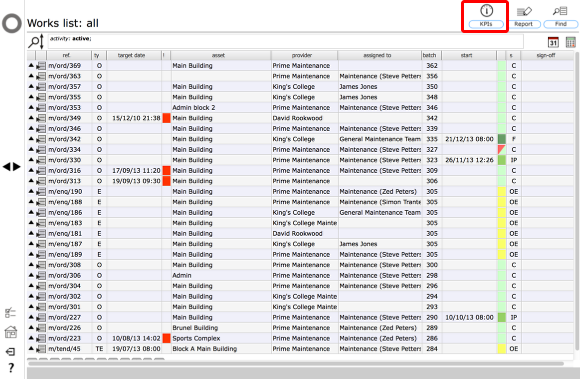Expand row m/enq/190 triangle
This screenshot has height=379, width=580.
31,191
